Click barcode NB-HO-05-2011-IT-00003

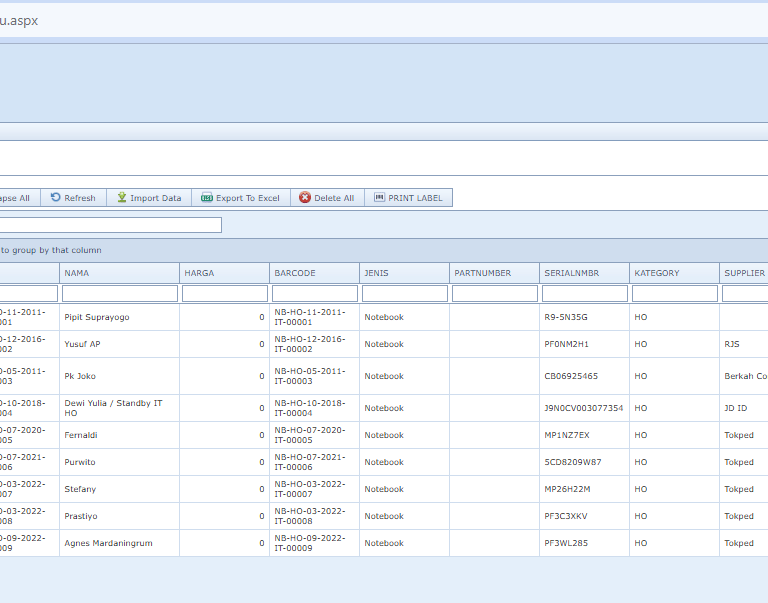point(310,376)
